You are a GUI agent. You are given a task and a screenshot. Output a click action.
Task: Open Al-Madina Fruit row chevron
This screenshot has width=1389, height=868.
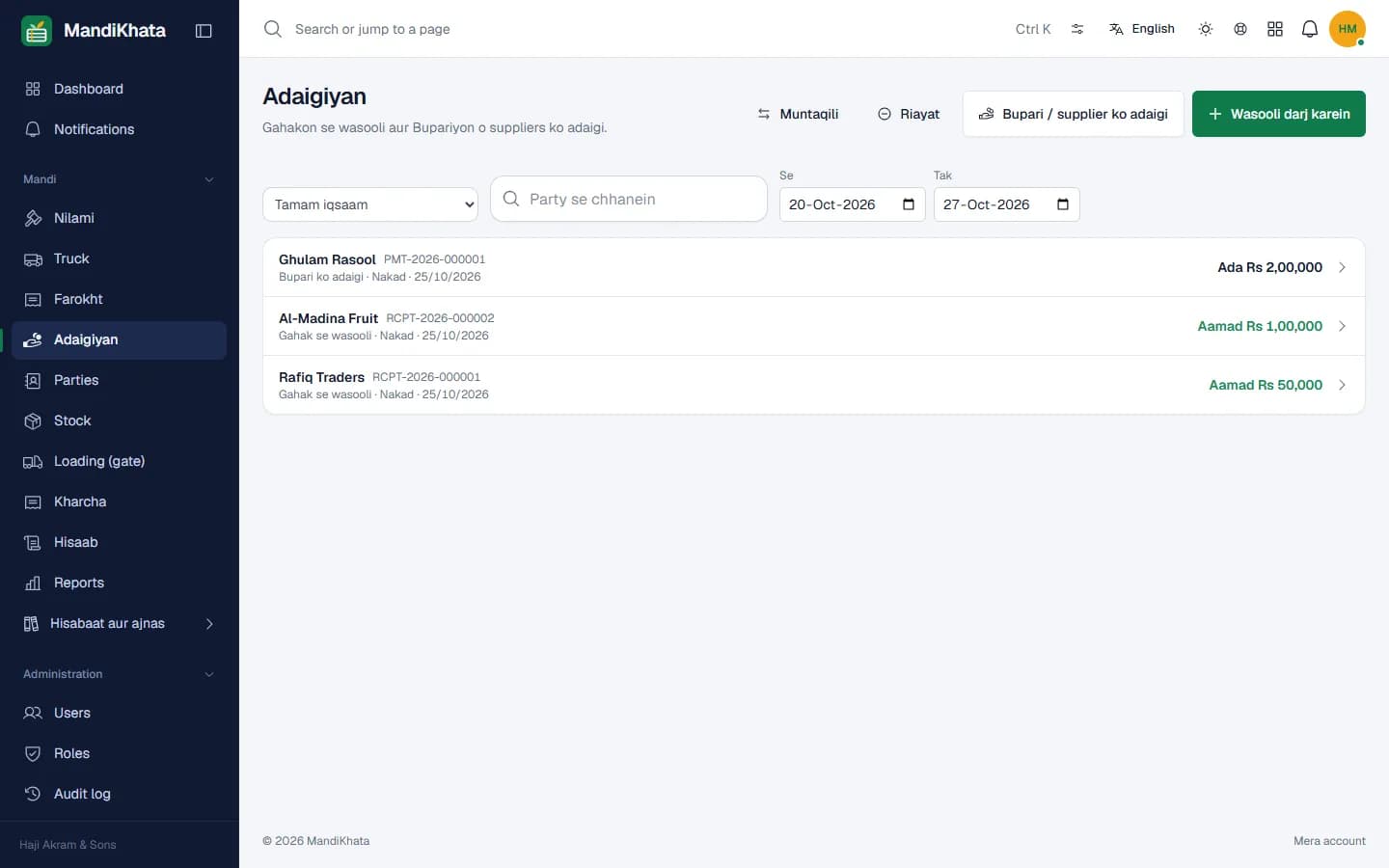pyautogui.click(x=1342, y=326)
